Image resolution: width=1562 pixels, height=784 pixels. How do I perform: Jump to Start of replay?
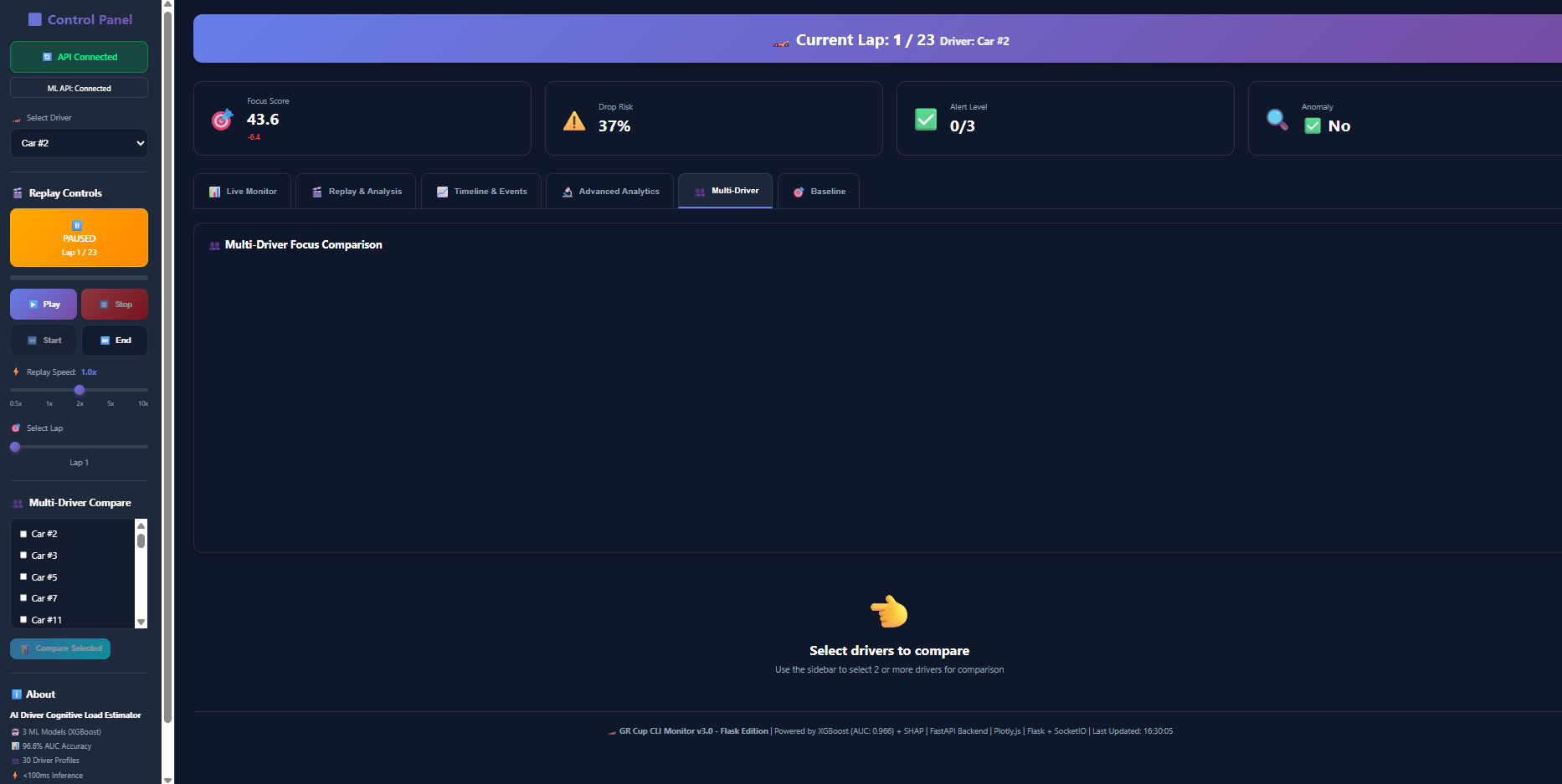tap(44, 341)
